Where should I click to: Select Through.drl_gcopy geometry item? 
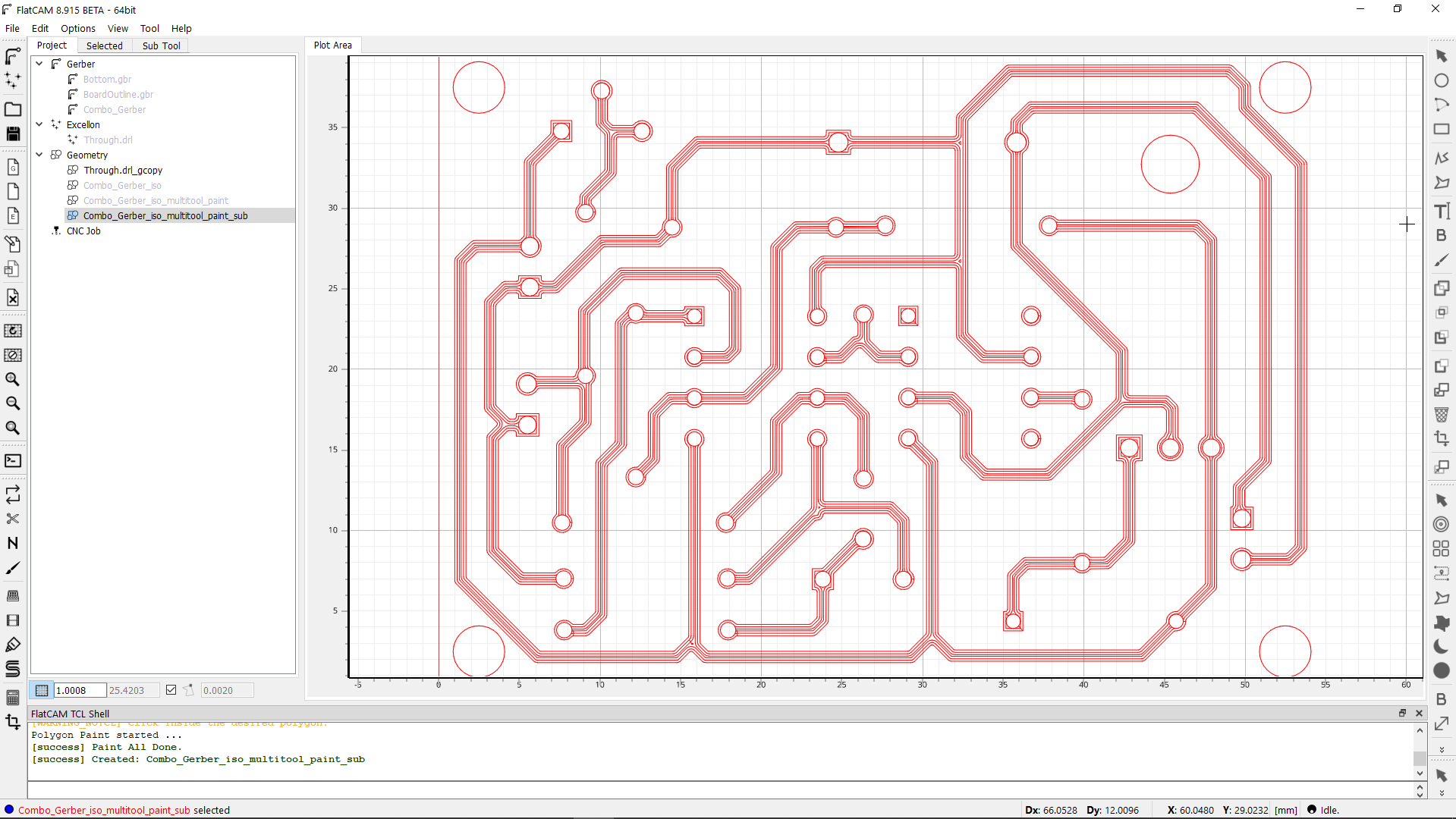(x=123, y=170)
